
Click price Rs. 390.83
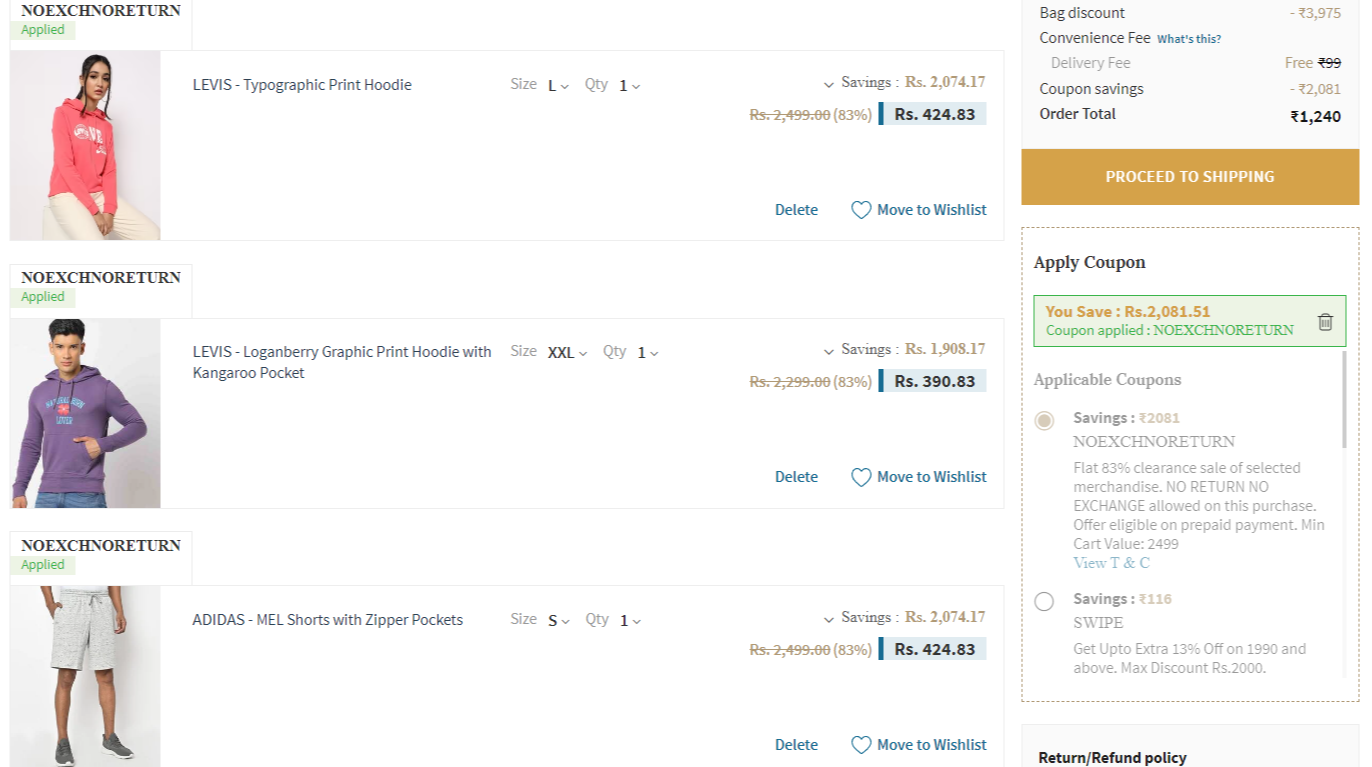pos(934,381)
